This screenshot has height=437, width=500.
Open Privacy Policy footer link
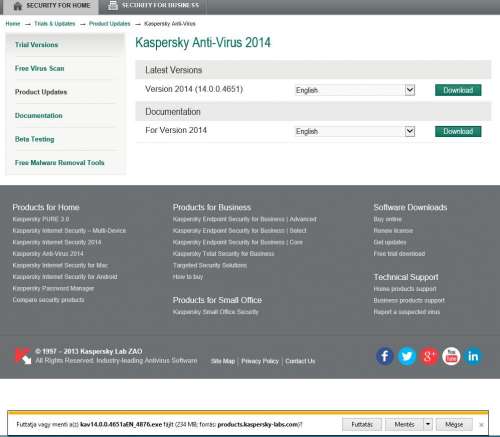pyautogui.click(x=260, y=361)
